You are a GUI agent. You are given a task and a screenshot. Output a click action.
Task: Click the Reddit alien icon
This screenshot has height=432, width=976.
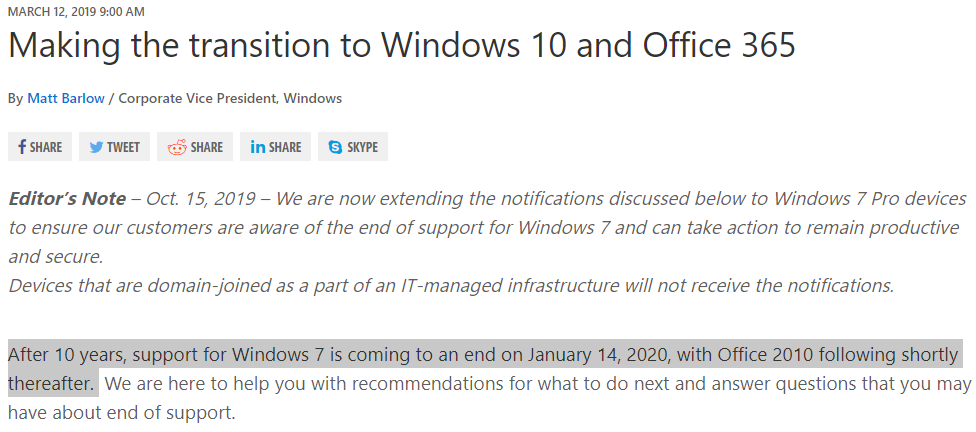177,147
